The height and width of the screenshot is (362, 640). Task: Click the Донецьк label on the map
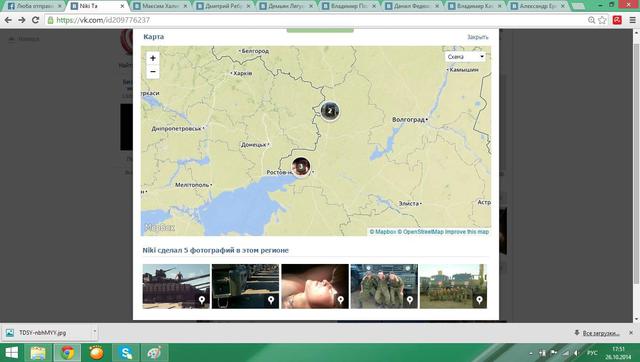pyautogui.click(x=253, y=145)
